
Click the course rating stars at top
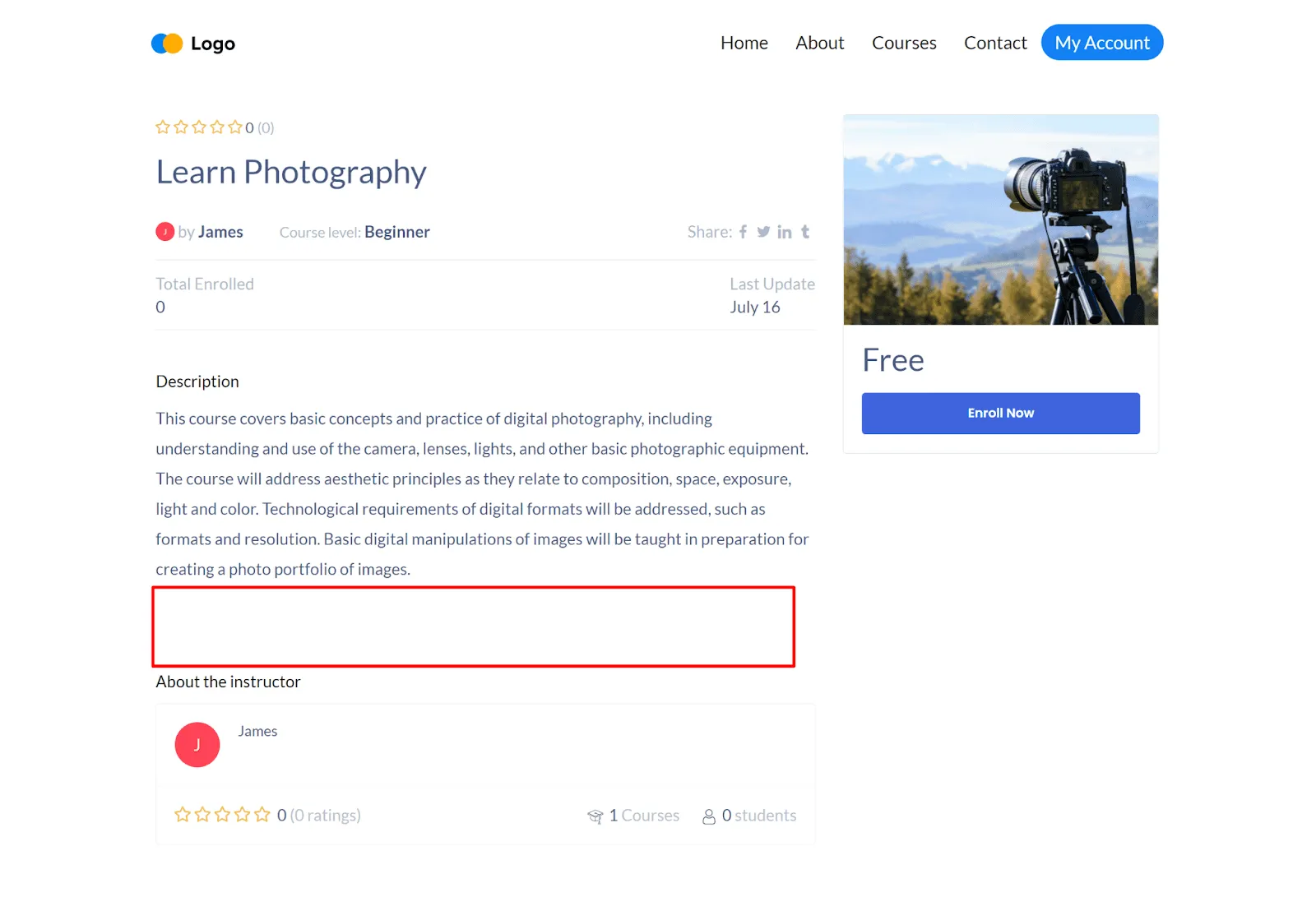pos(199,127)
